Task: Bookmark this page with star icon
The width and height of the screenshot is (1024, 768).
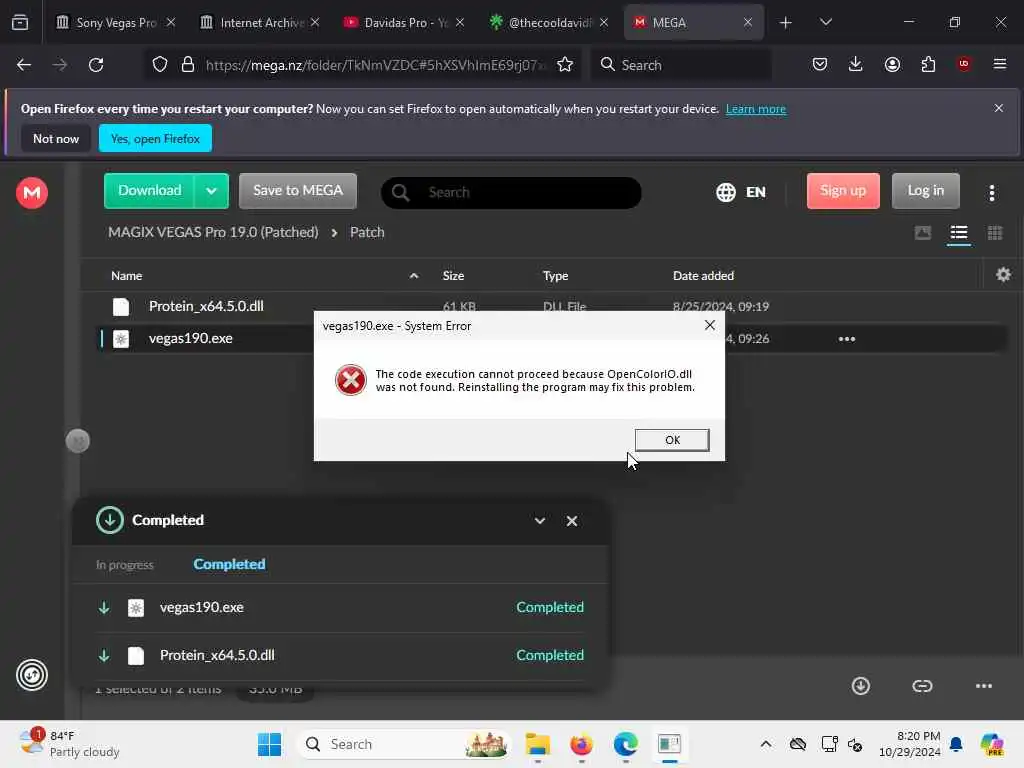Action: pyautogui.click(x=565, y=65)
